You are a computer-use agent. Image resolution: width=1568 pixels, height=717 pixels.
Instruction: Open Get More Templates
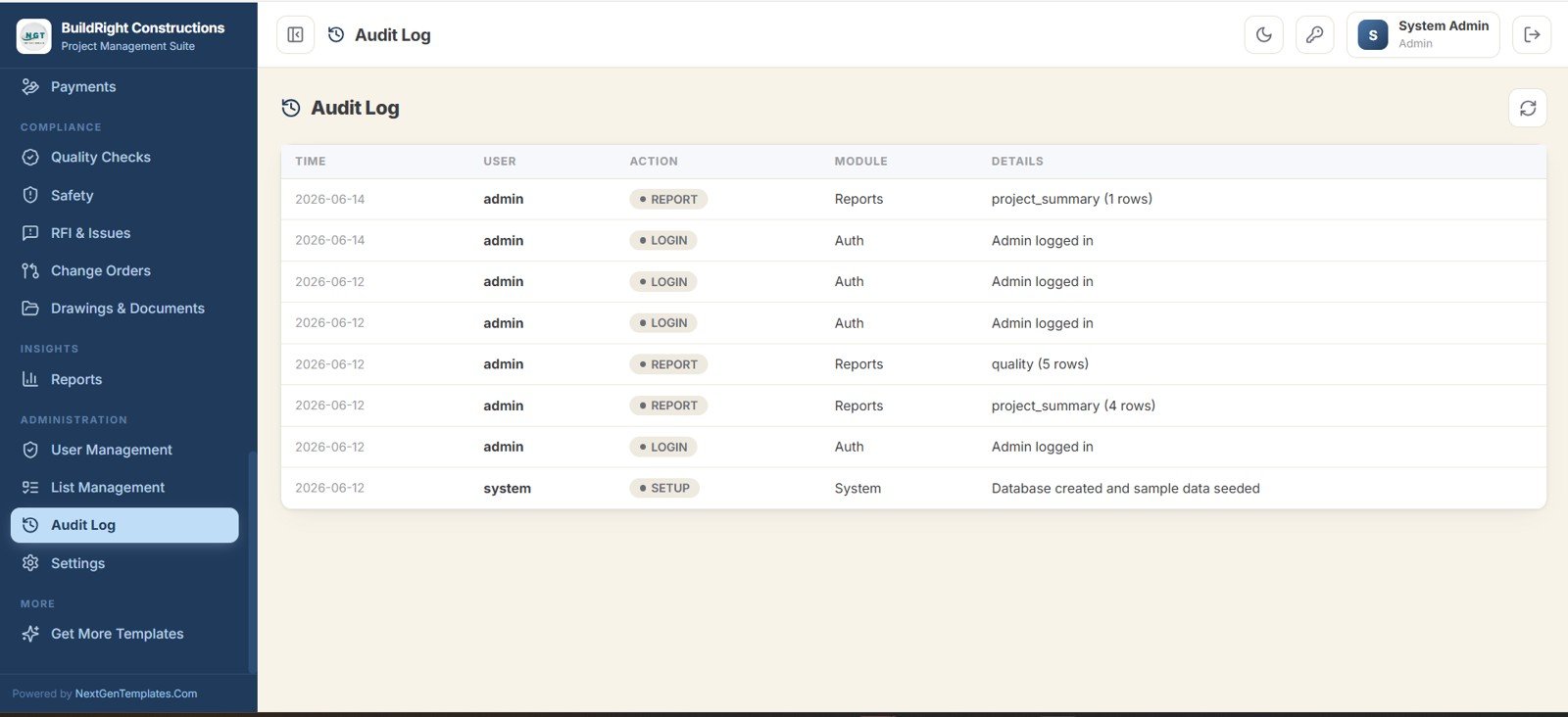tap(124, 634)
